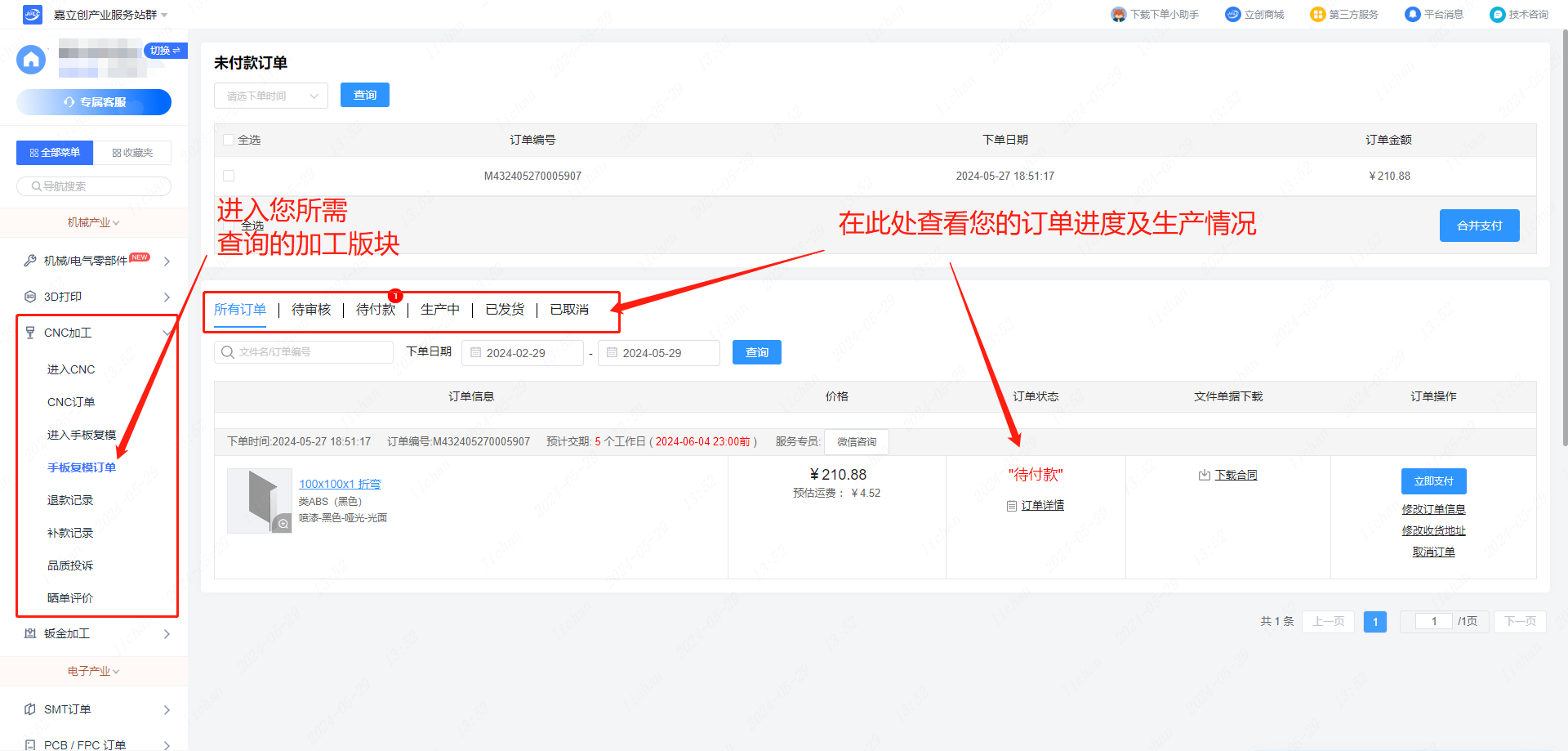
Task: Click the 切换 account switch button
Action: pos(166,51)
